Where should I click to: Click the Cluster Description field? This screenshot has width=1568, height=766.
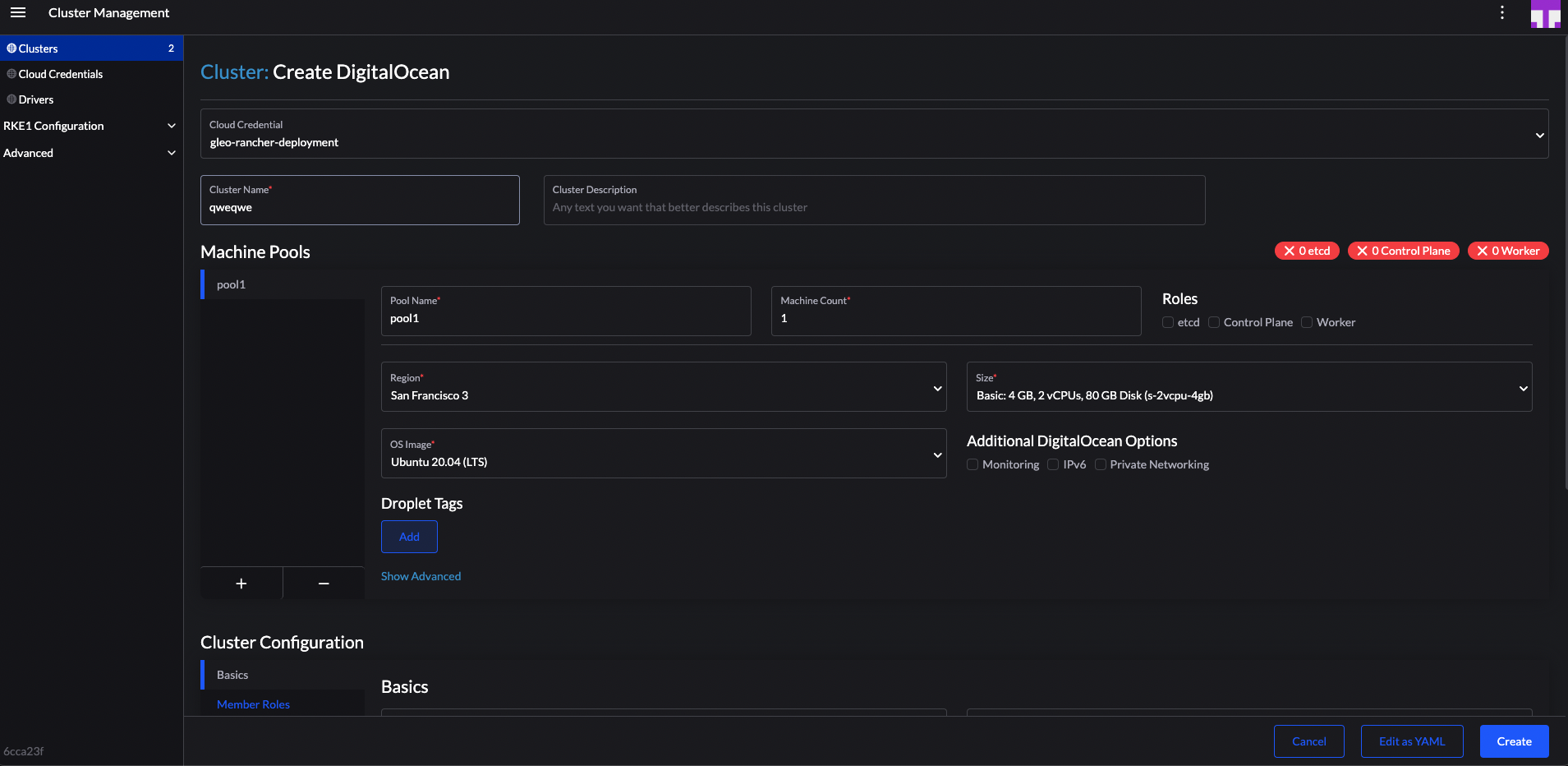pos(873,200)
